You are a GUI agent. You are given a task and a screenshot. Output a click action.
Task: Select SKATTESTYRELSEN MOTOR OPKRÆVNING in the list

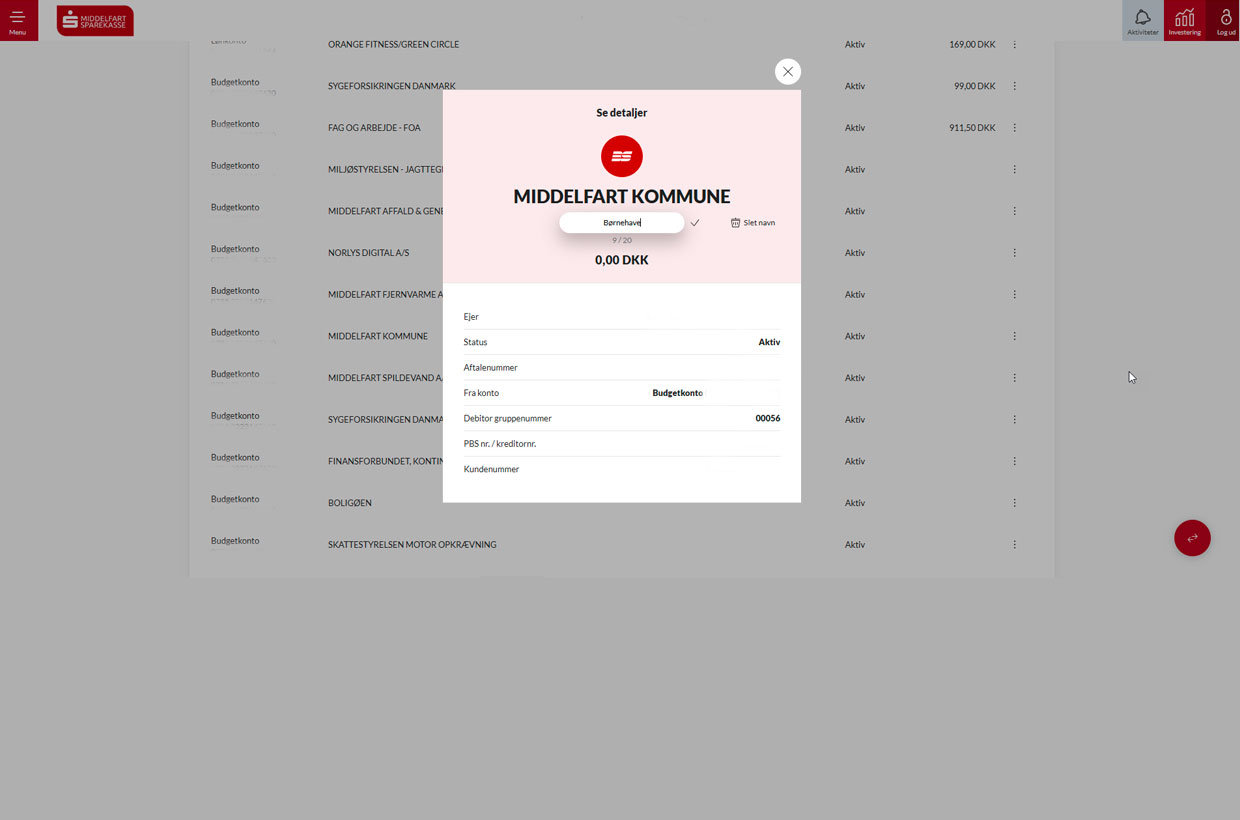(x=412, y=545)
